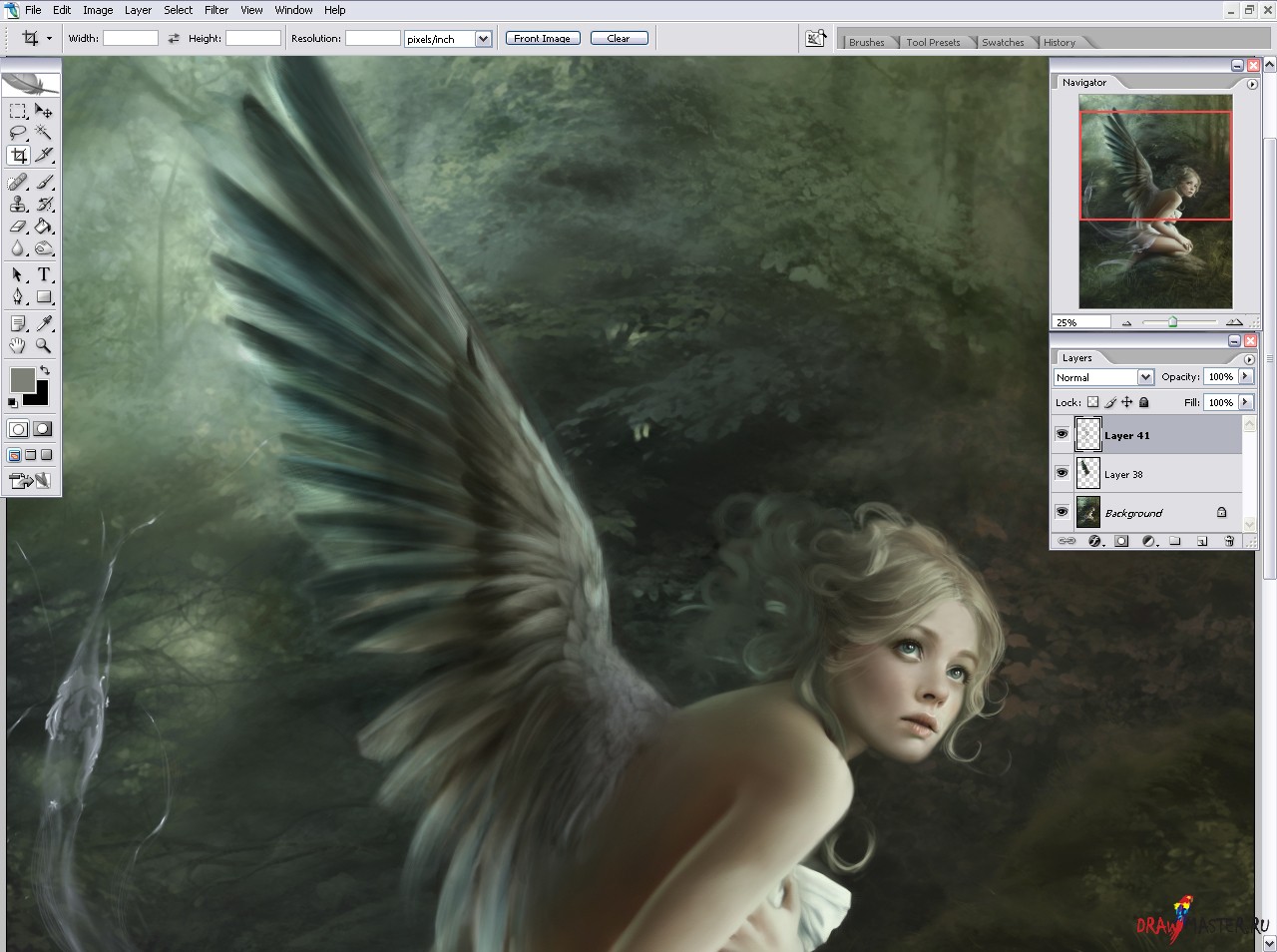Swap width and height values

pos(174,38)
